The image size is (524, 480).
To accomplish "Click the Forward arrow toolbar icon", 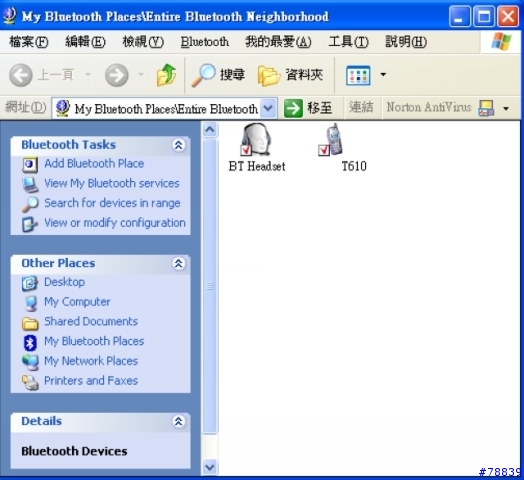I will coord(117,75).
